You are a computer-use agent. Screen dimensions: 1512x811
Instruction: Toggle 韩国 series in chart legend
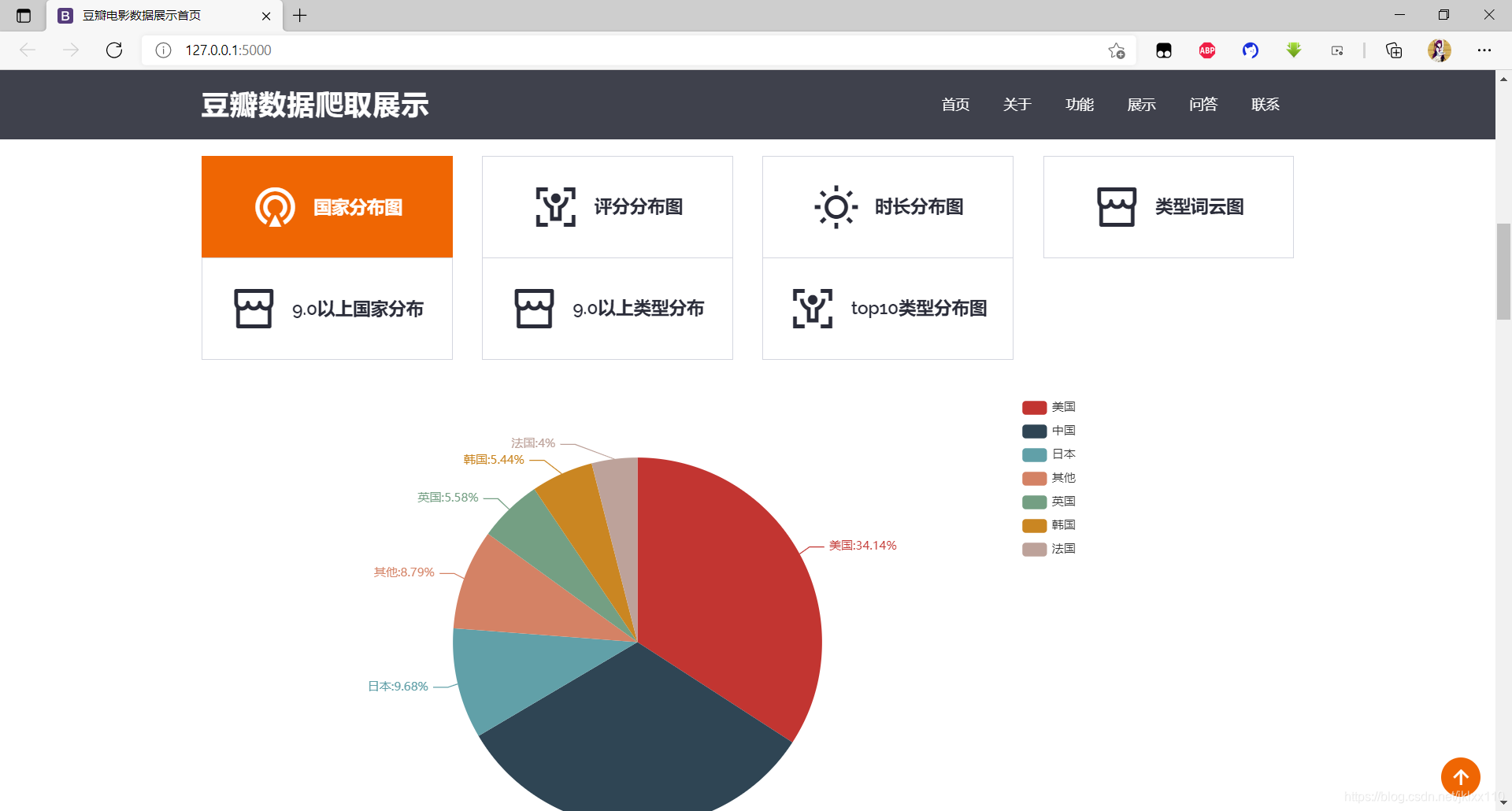coord(1049,525)
